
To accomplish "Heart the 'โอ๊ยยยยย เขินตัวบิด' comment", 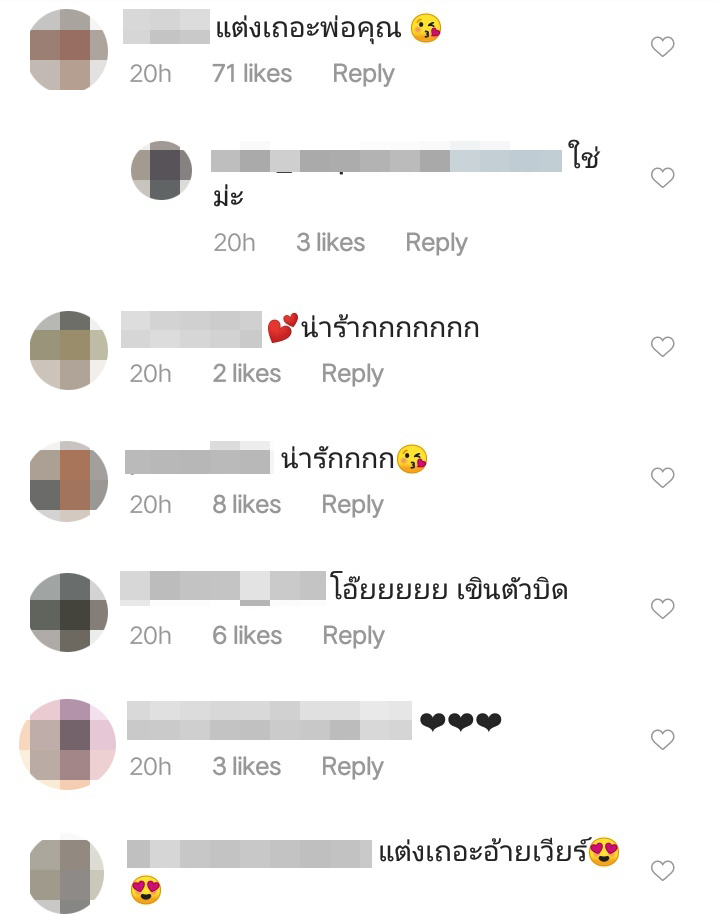I will click(662, 609).
